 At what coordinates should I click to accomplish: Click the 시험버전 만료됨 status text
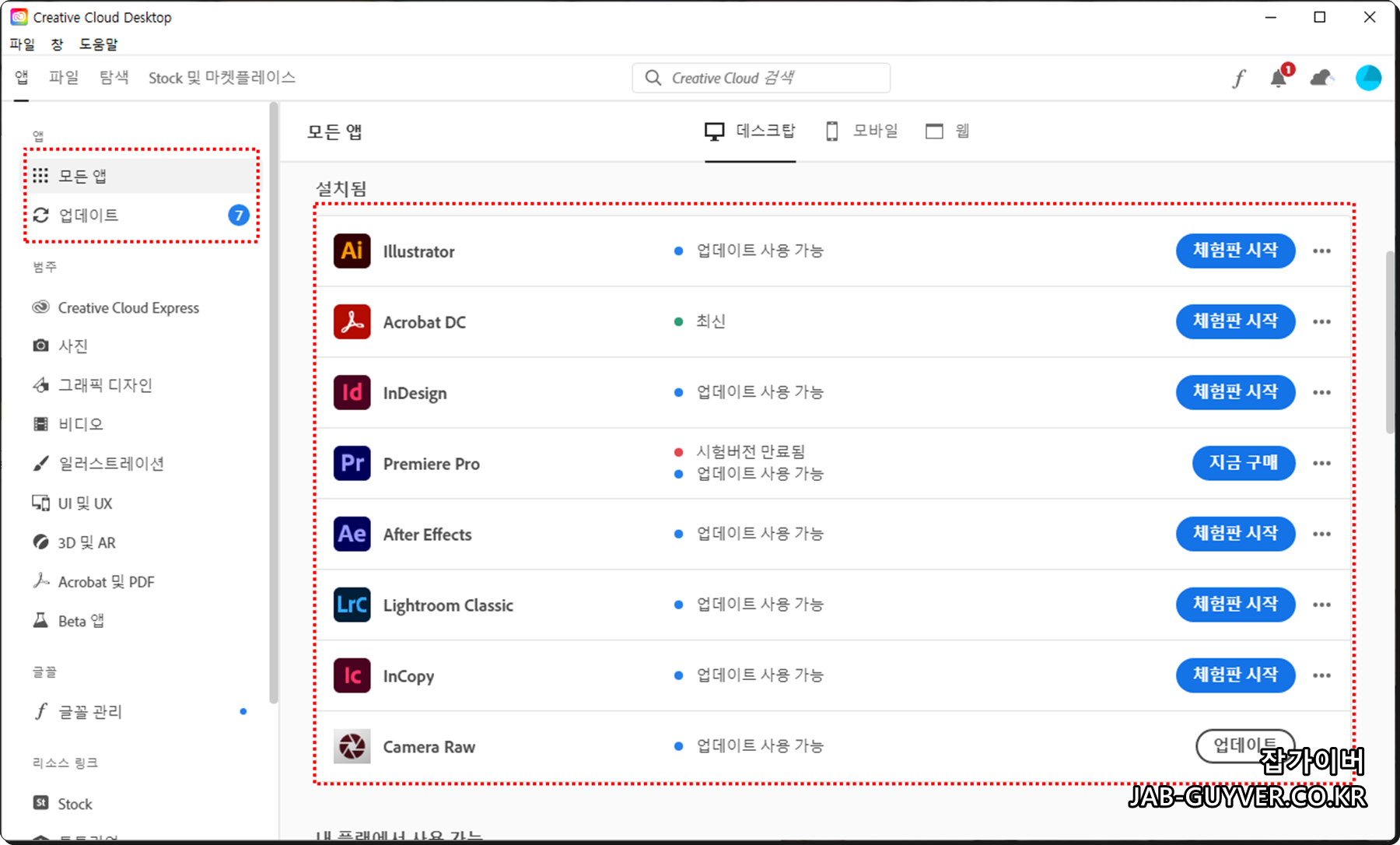point(750,451)
